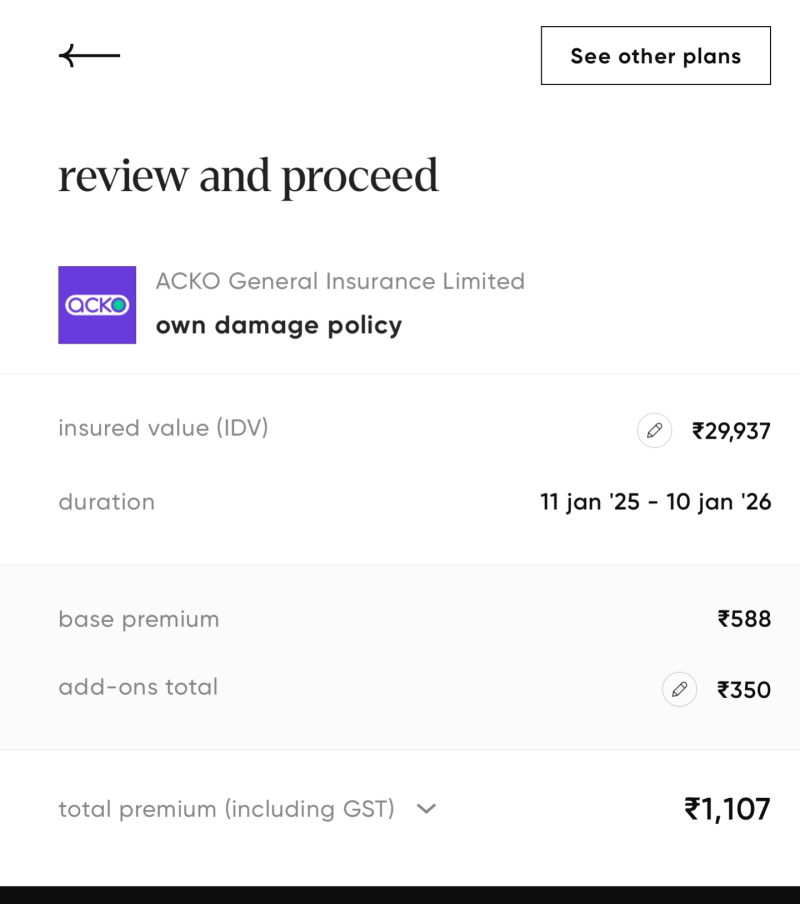This screenshot has width=800, height=904.
Task: Edit add-ons total using pencil icon
Action: [680, 689]
